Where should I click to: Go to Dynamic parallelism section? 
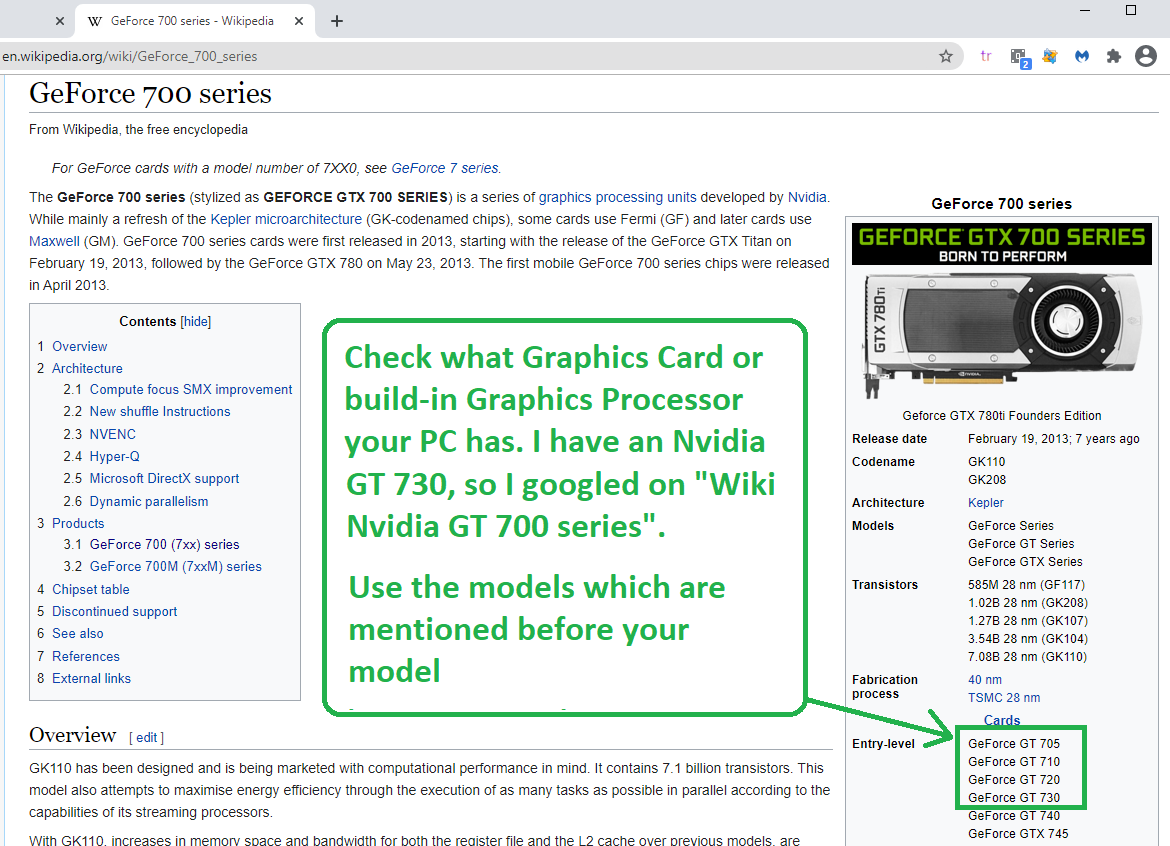click(148, 501)
